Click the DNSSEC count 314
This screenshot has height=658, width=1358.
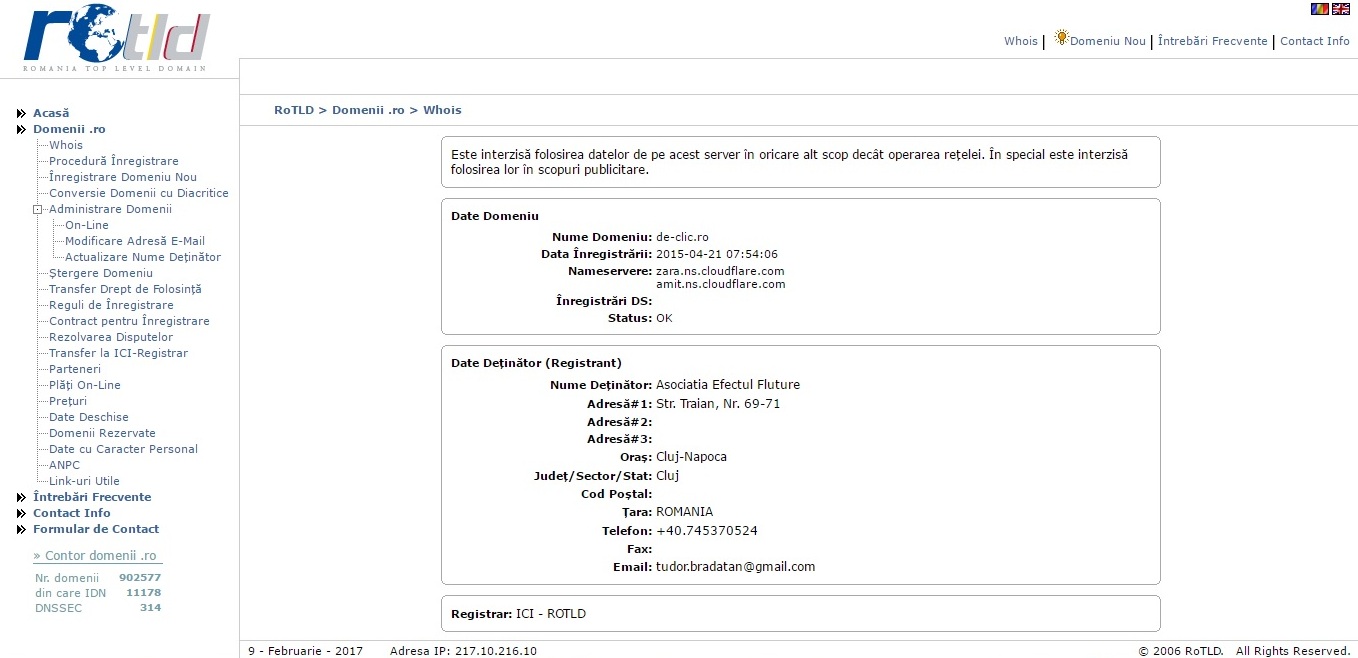tap(150, 609)
